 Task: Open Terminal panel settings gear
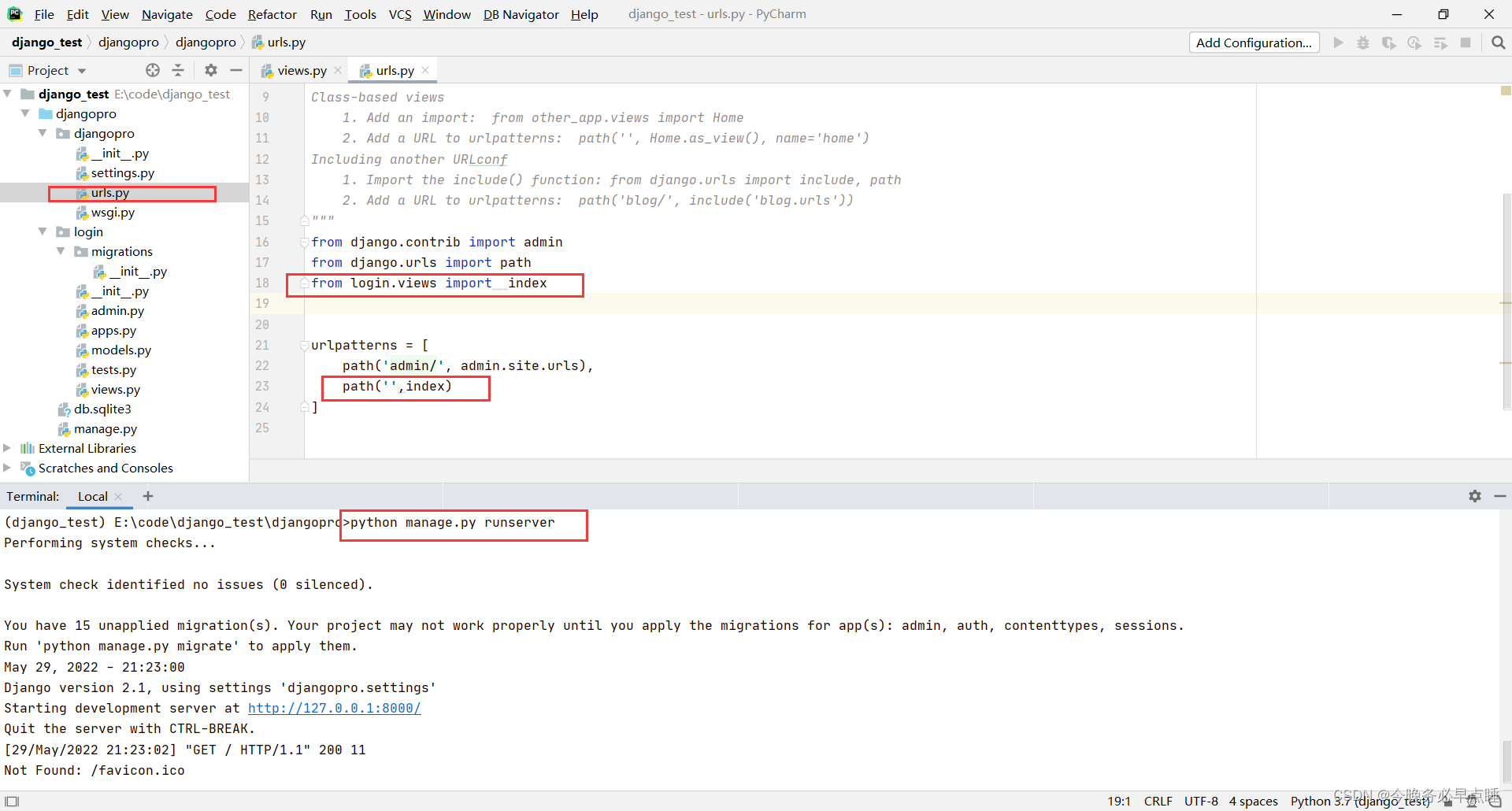[x=1475, y=496]
